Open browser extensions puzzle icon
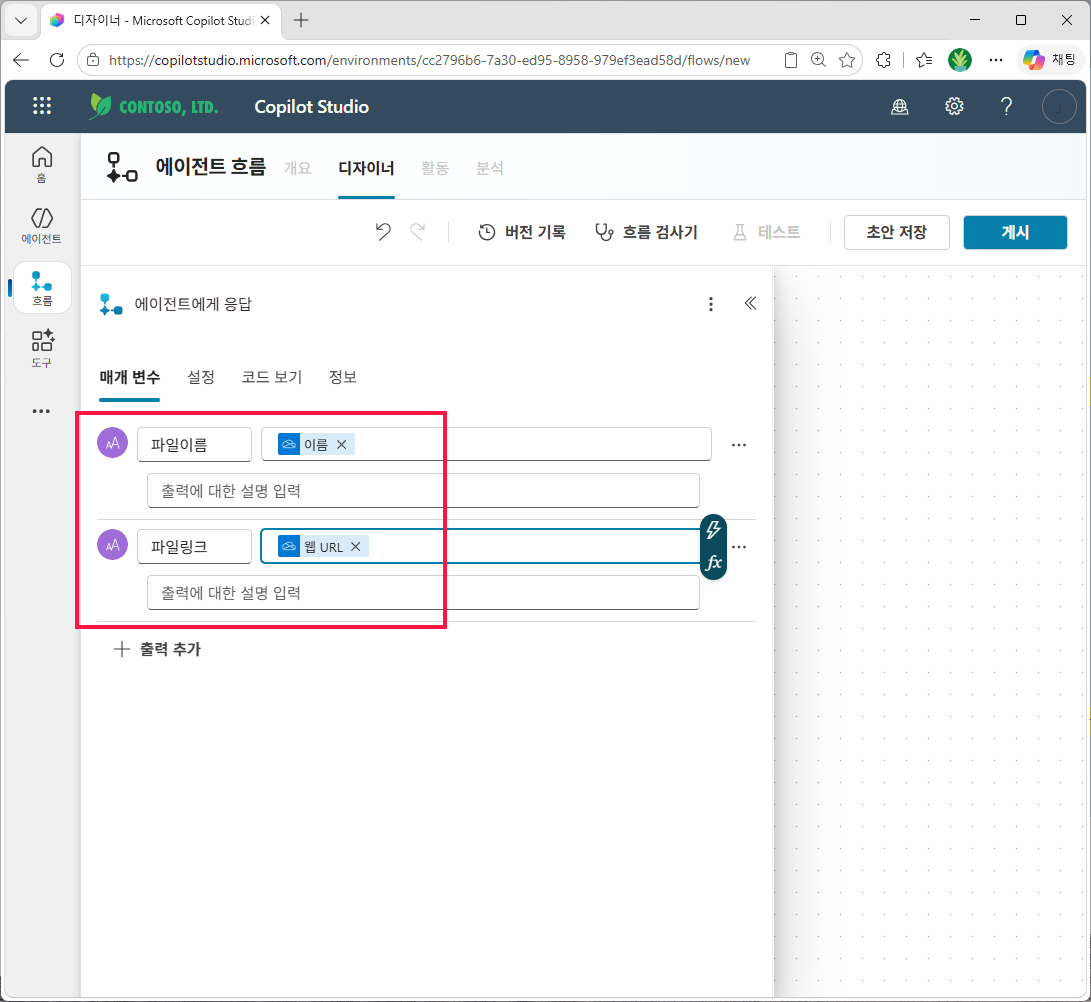This screenshot has height=1002, width=1091. coord(883,61)
